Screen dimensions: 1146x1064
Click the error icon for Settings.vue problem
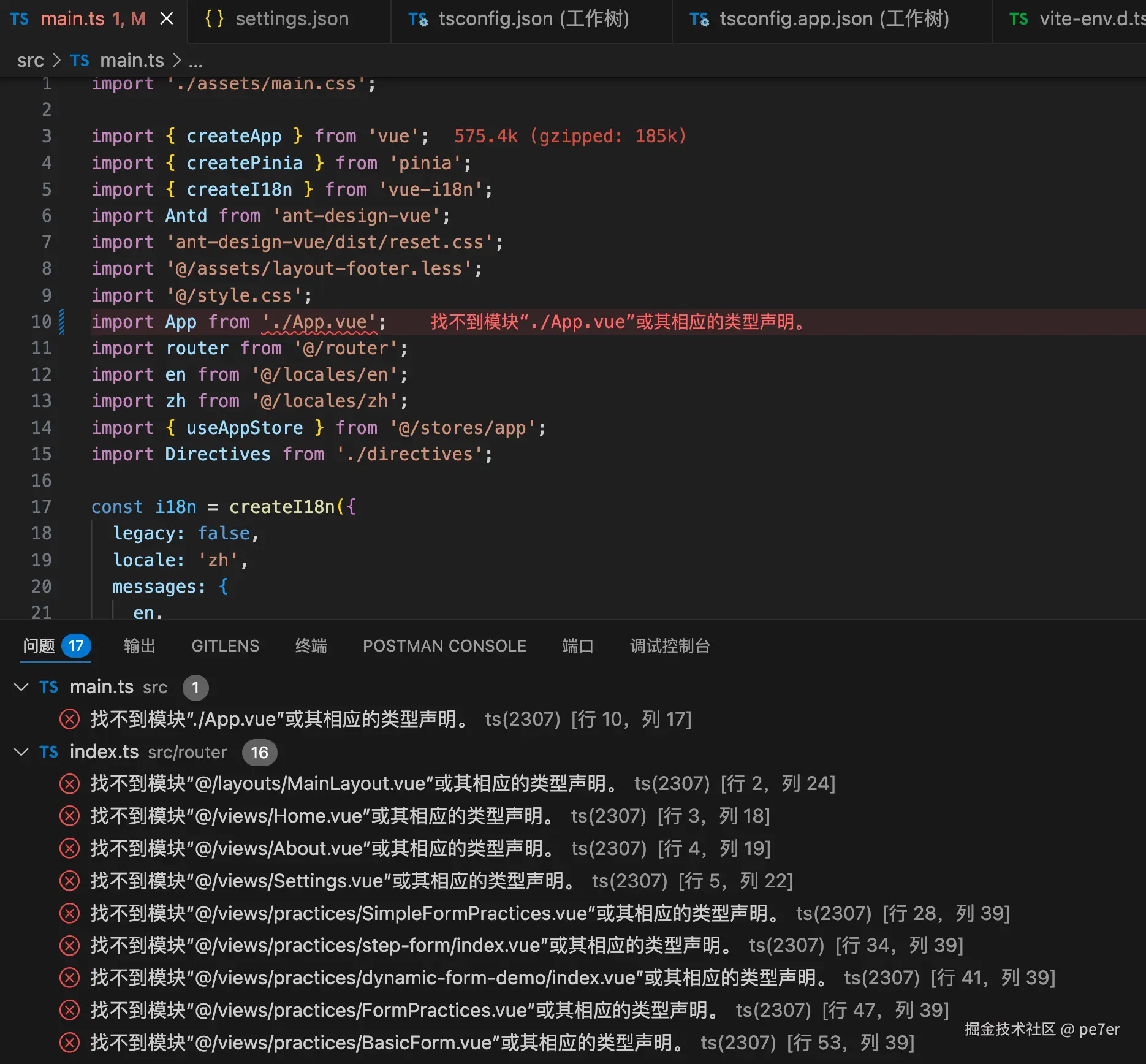(x=69, y=881)
